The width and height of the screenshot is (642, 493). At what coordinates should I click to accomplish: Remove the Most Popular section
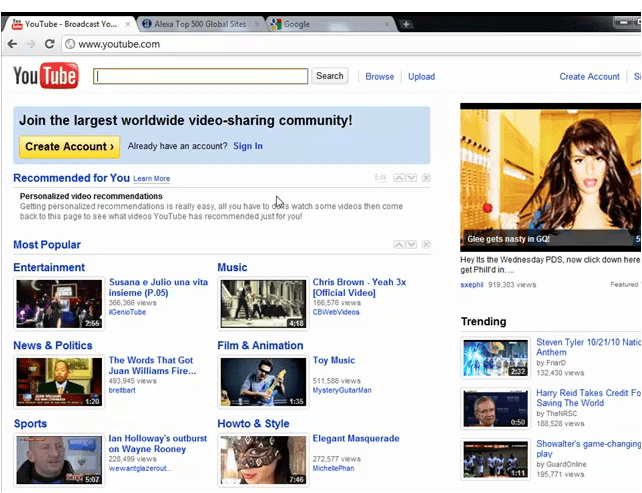click(x=426, y=244)
